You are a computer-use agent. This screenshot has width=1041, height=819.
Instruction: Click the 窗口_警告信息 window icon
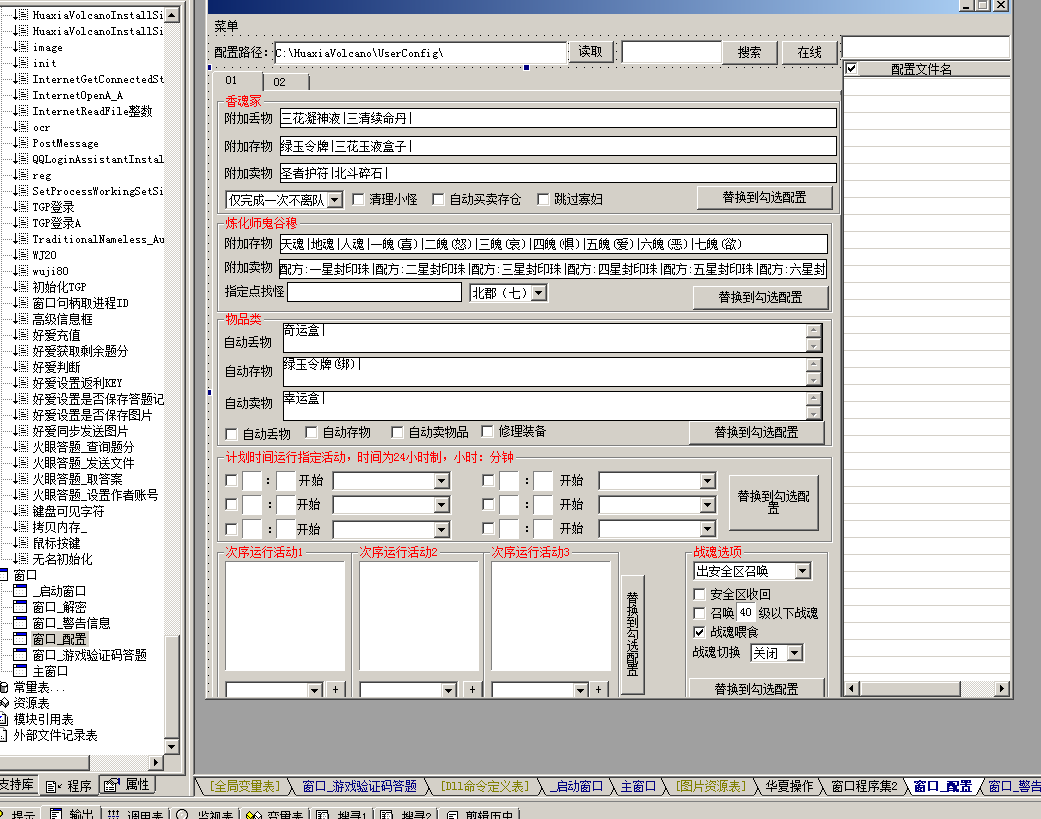click(21, 623)
